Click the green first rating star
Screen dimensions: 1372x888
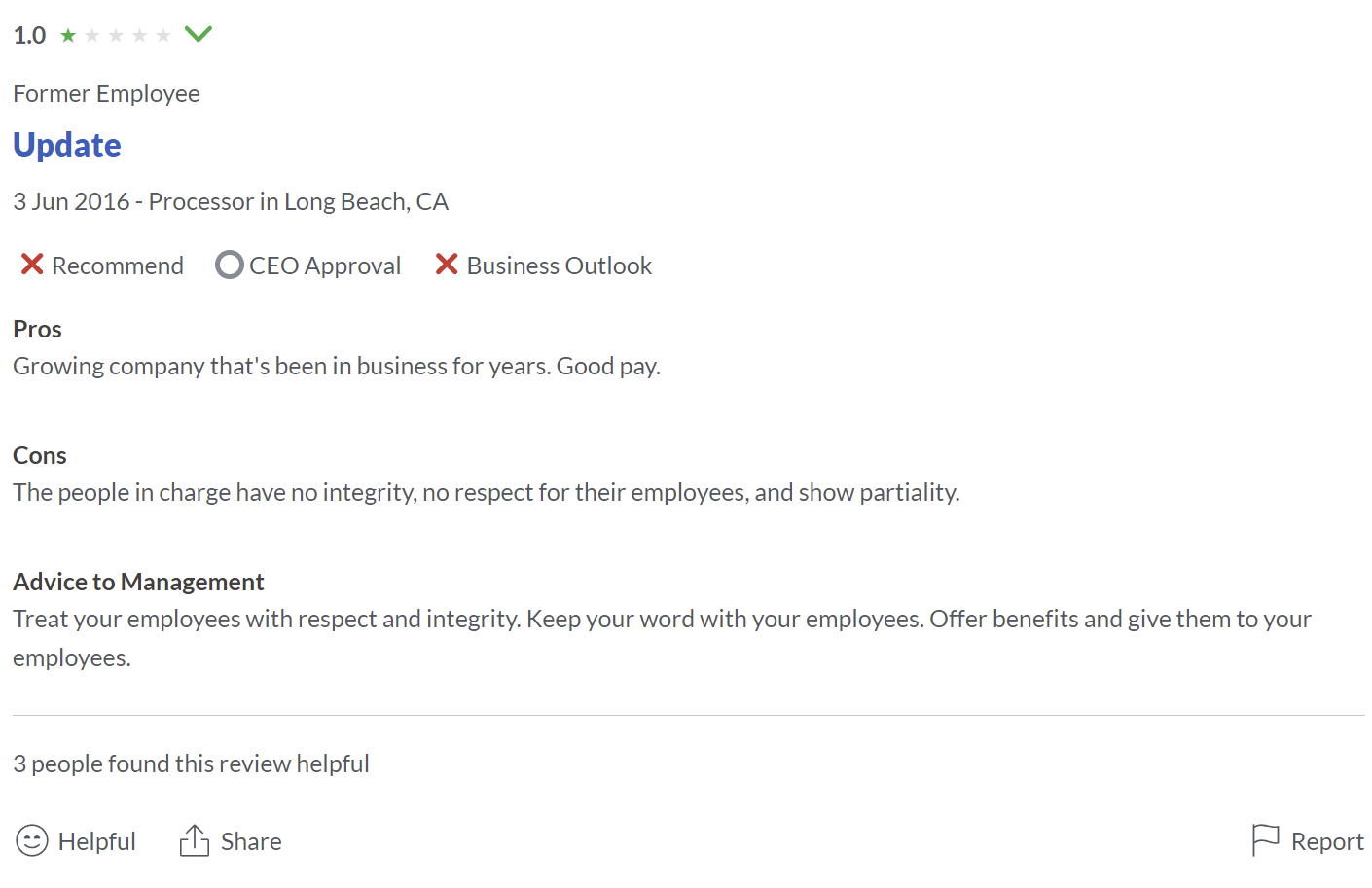tap(68, 36)
